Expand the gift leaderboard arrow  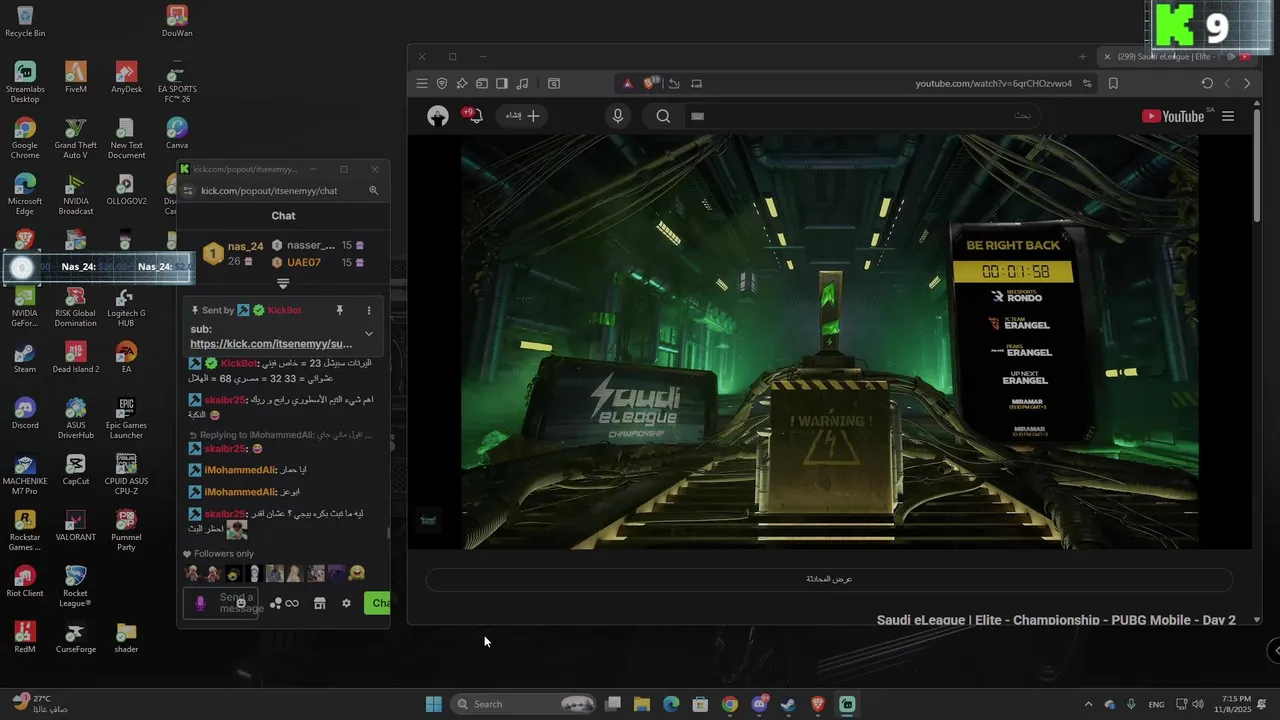(x=283, y=284)
